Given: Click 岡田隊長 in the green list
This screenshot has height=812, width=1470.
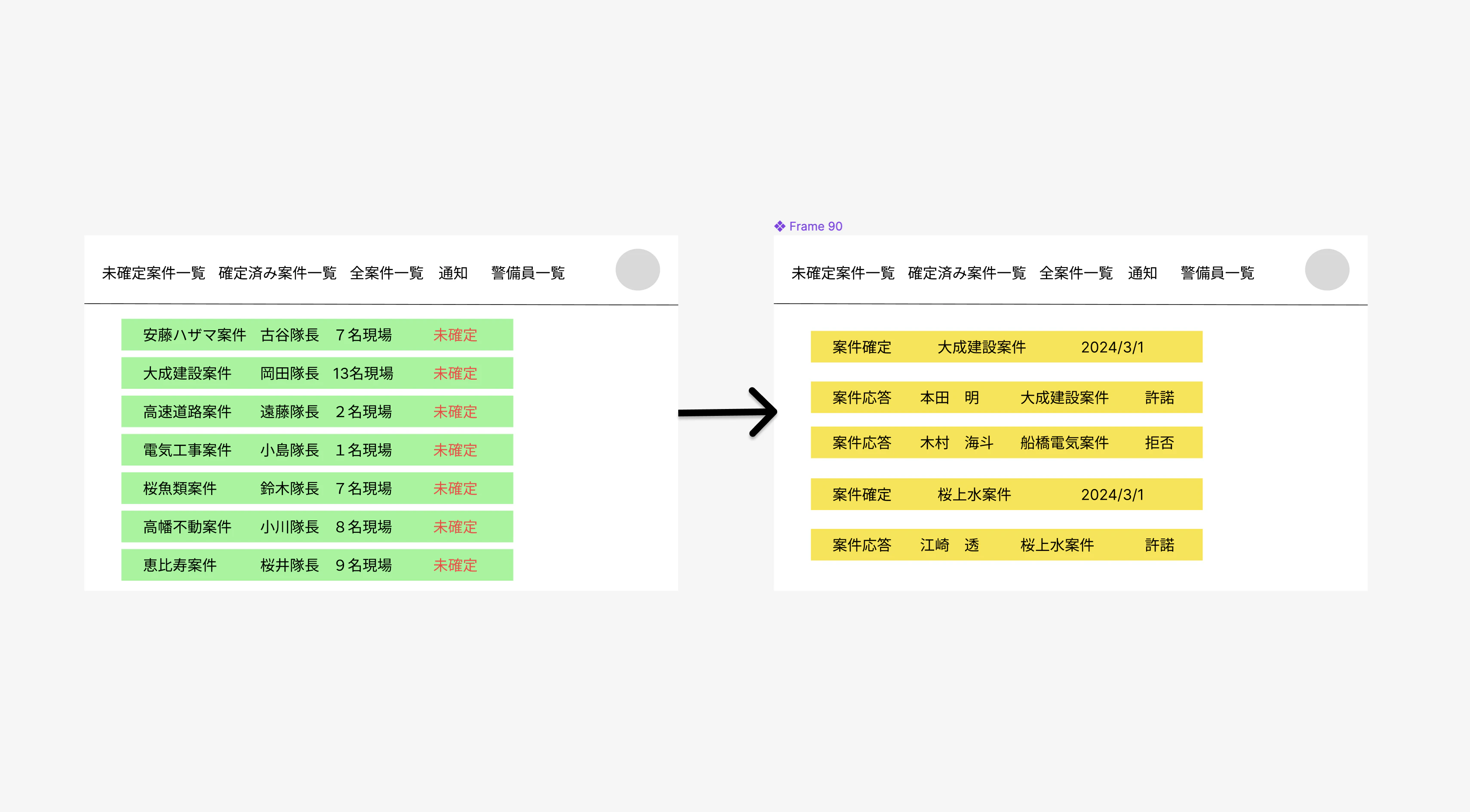Looking at the screenshot, I should click(x=289, y=373).
